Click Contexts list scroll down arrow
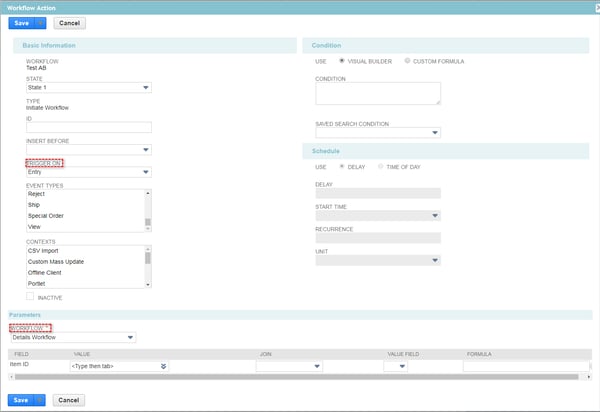Image resolution: width=600 pixels, height=412 pixels. pos(148,285)
